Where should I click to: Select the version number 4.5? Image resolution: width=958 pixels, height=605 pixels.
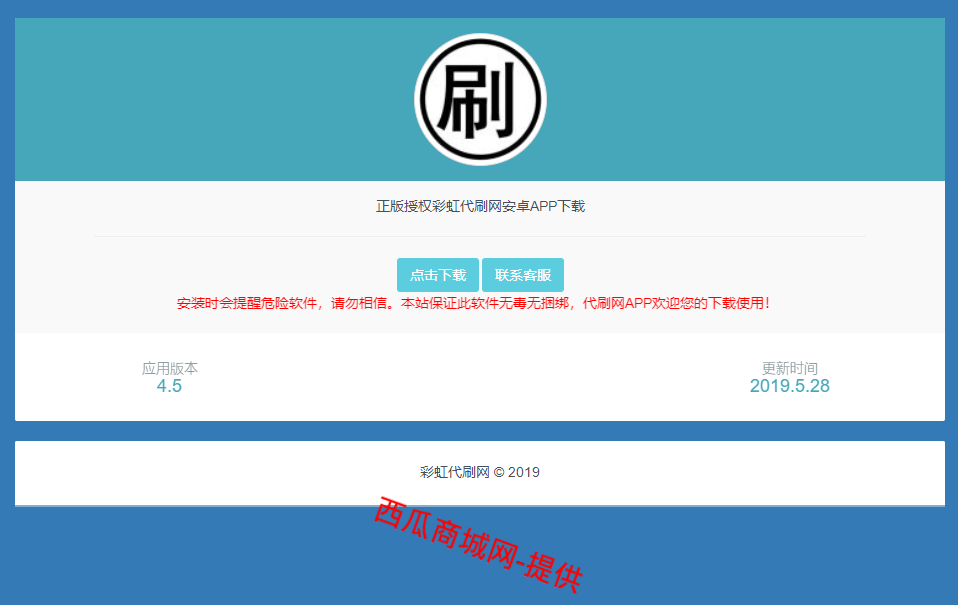click(x=169, y=386)
